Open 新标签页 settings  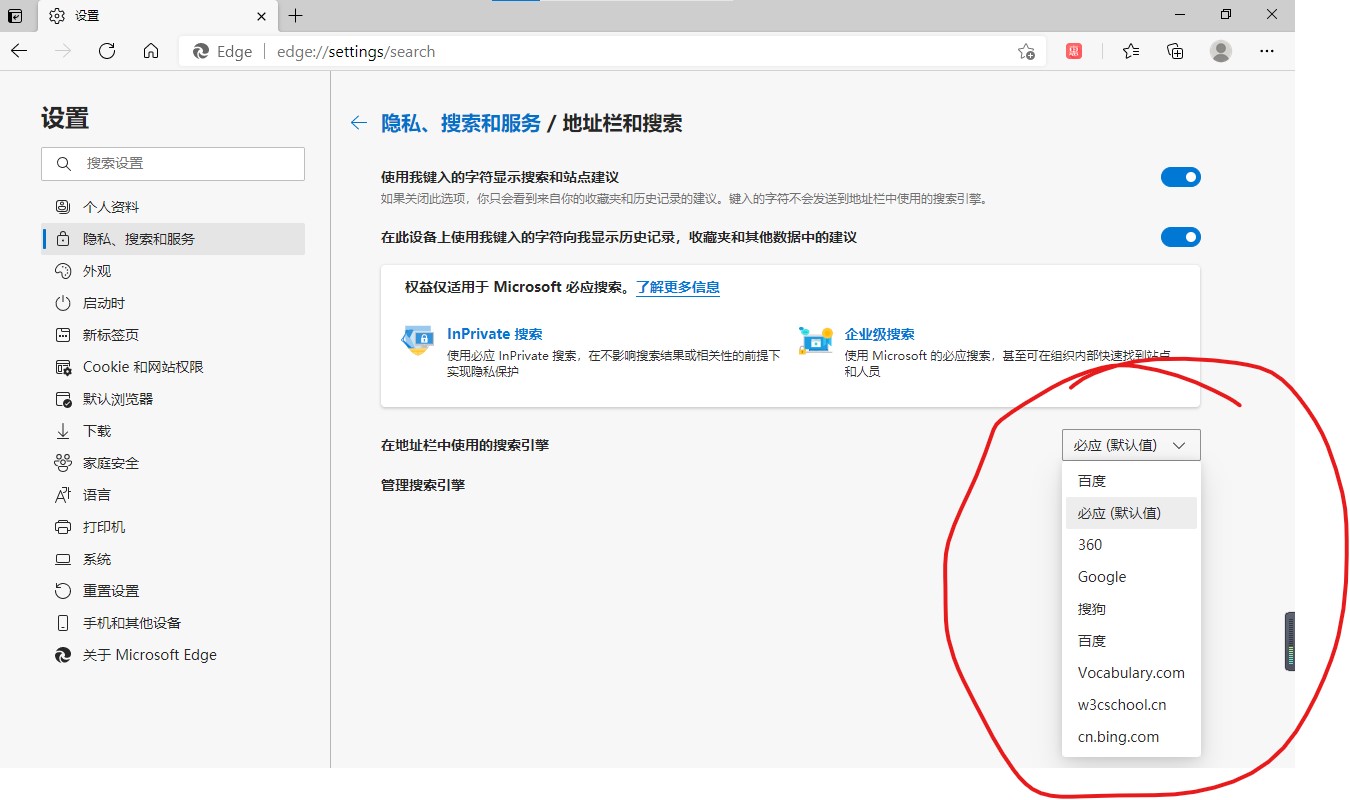(174, 335)
